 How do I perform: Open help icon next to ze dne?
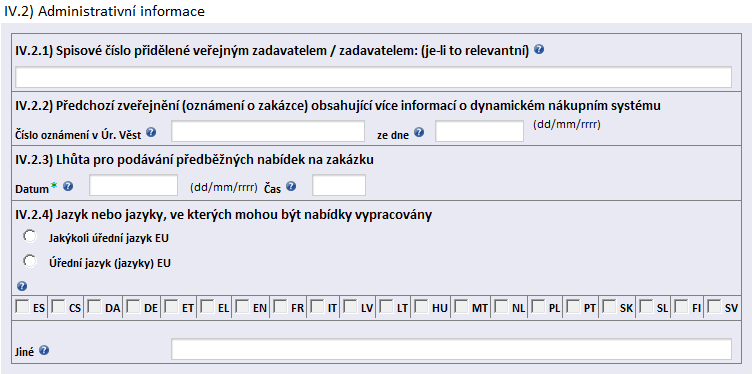point(419,132)
